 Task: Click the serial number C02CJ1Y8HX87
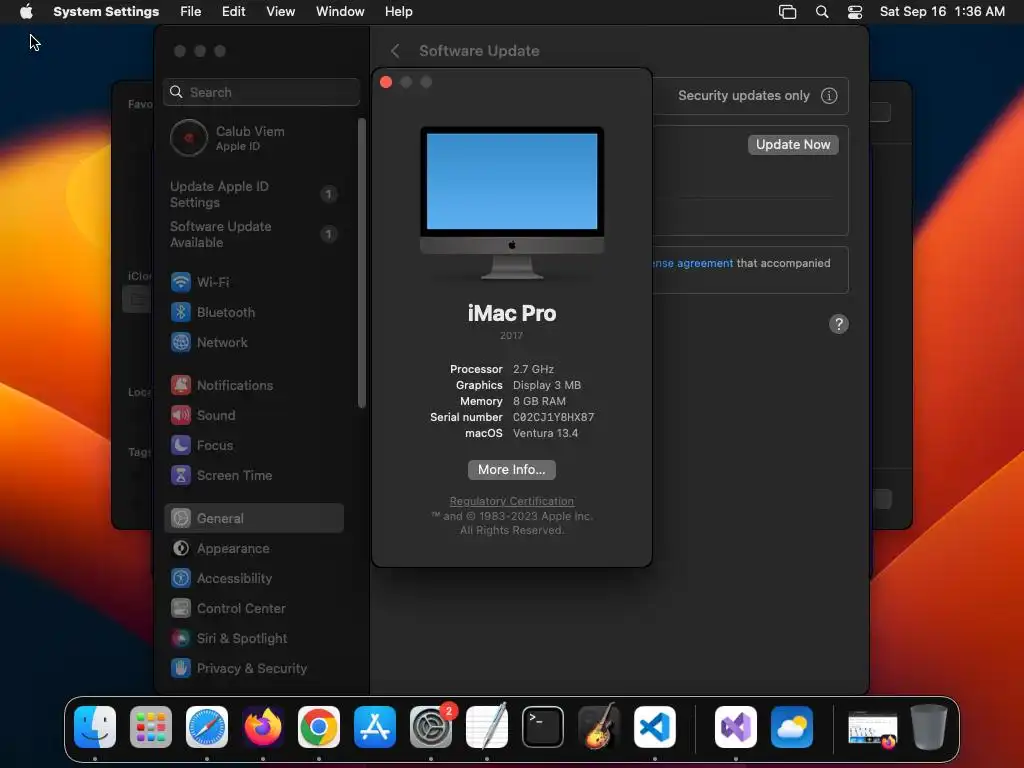tap(554, 417)
